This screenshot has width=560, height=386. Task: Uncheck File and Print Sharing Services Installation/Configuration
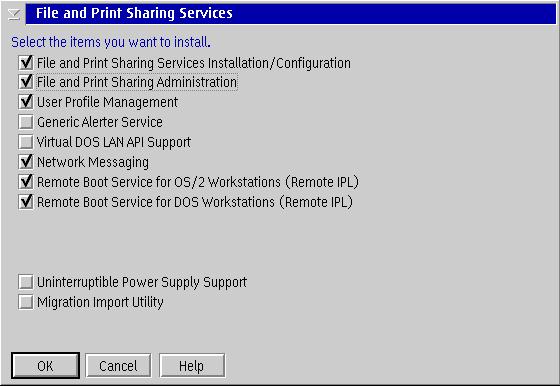pos(26,63)
